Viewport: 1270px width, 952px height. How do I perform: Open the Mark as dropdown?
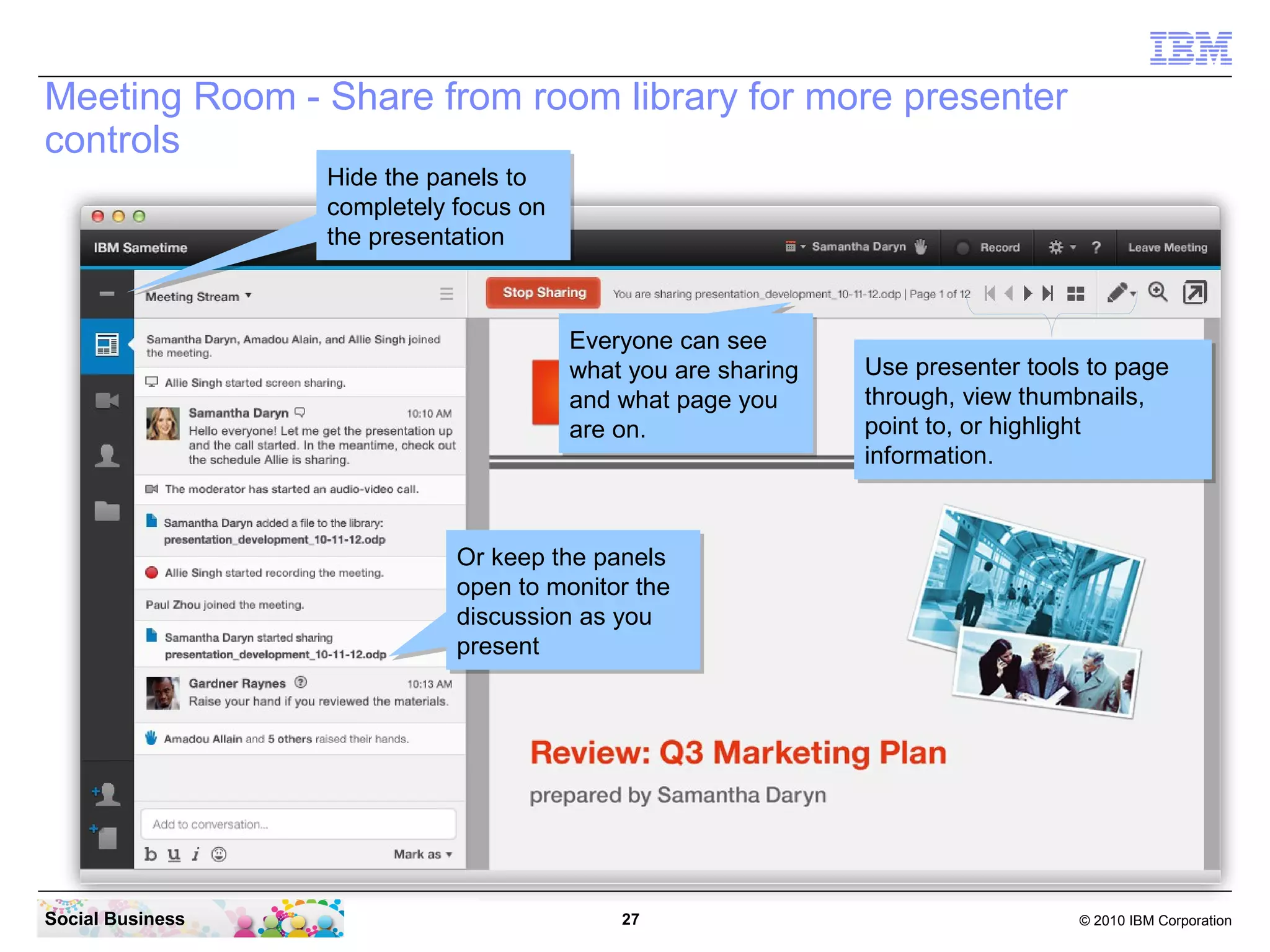(x=423, y=854)
